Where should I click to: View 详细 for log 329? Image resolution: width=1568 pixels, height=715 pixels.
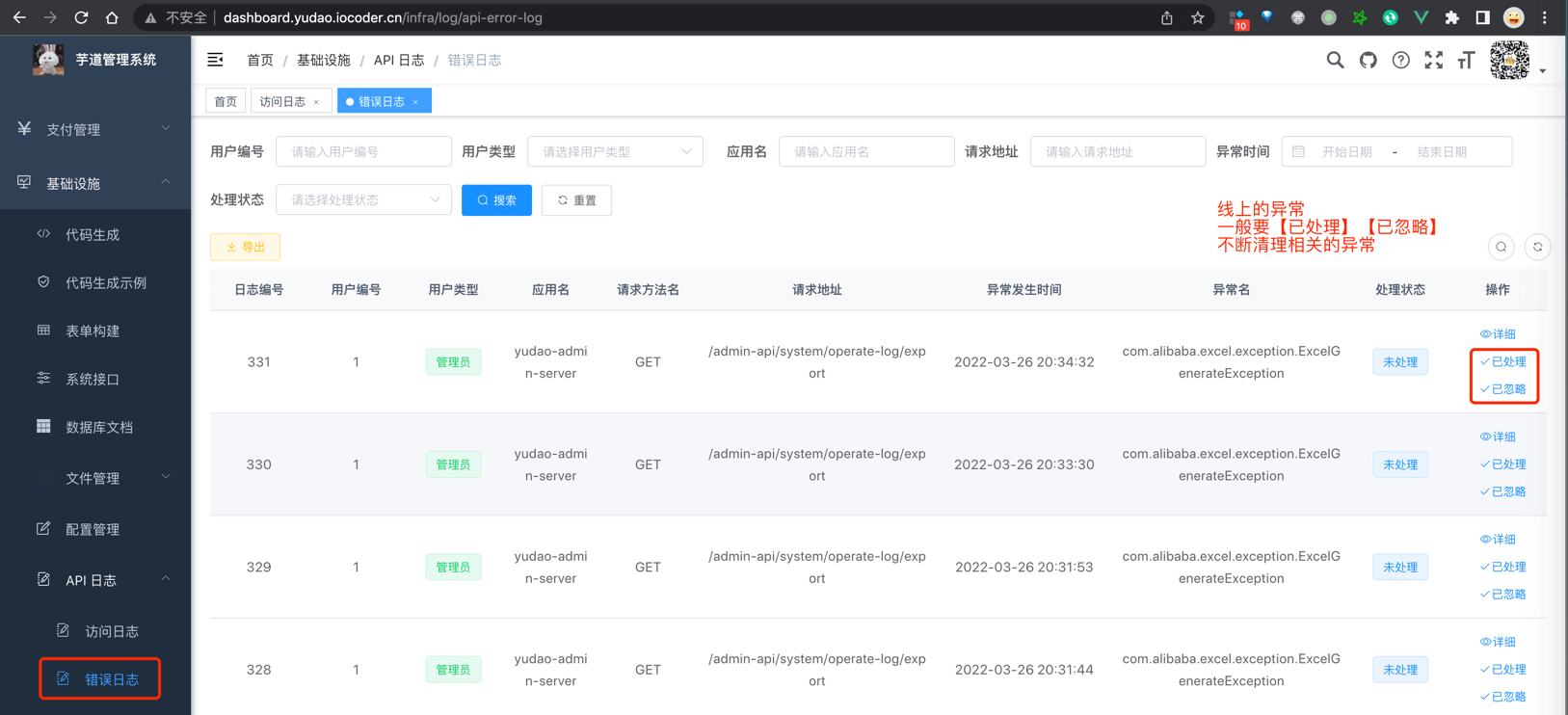(1498, 540)
